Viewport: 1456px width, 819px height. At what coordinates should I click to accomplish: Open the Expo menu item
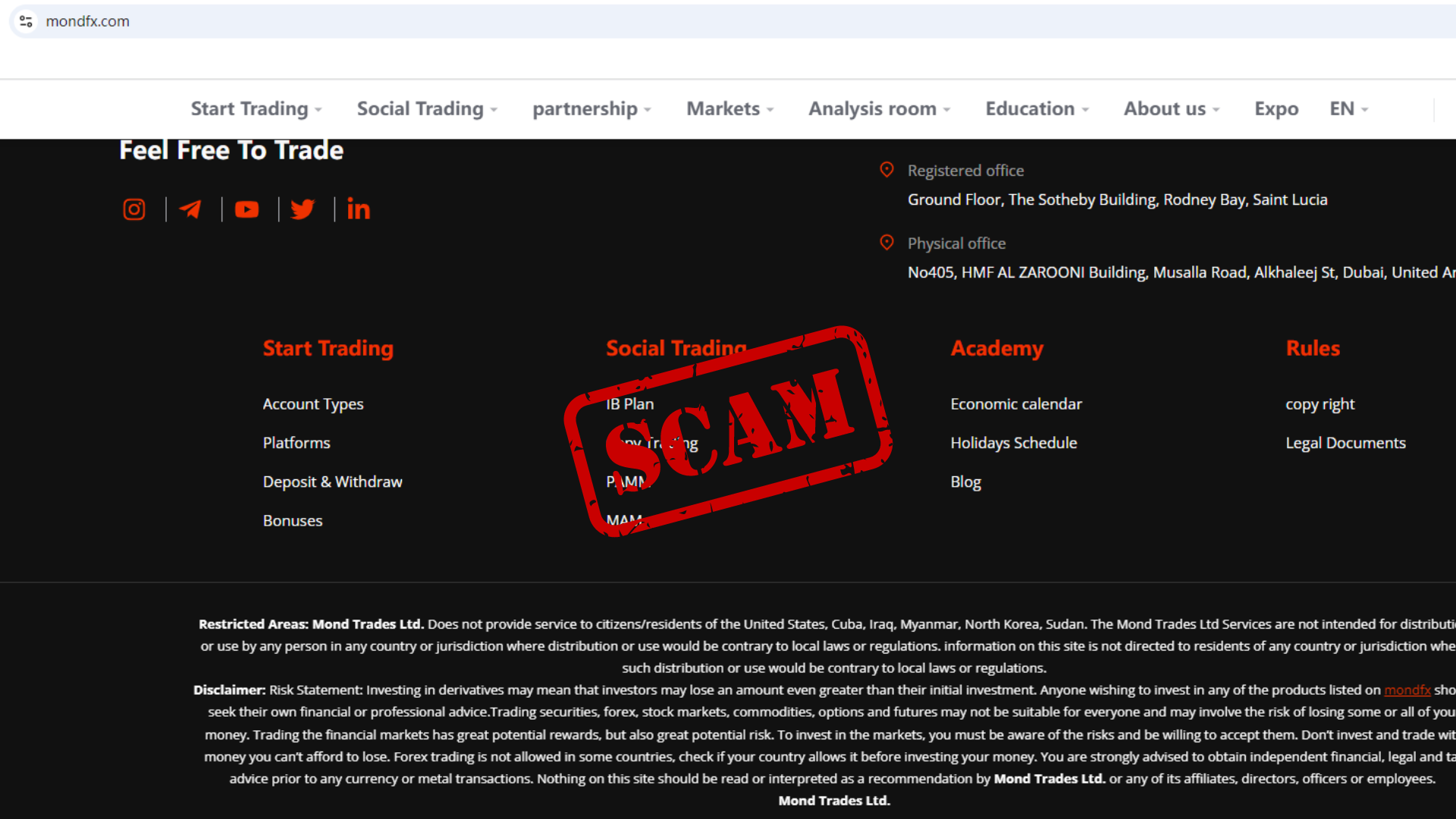(x=1276, y=109)
